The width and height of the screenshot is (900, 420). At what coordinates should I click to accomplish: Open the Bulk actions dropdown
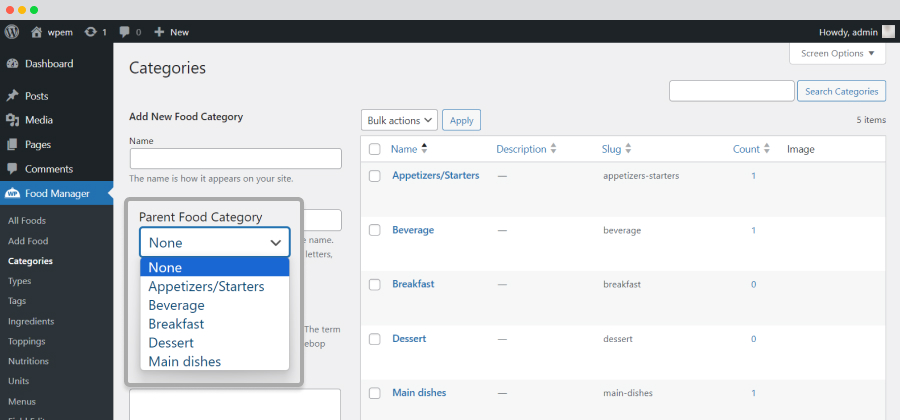click(x=399, y=120)
